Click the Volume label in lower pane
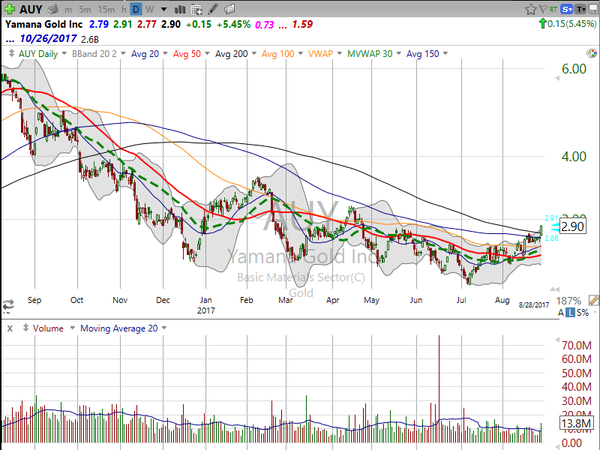Image resolution: width=600 pixels, height=450 pixels. click(x=48, y=328)
